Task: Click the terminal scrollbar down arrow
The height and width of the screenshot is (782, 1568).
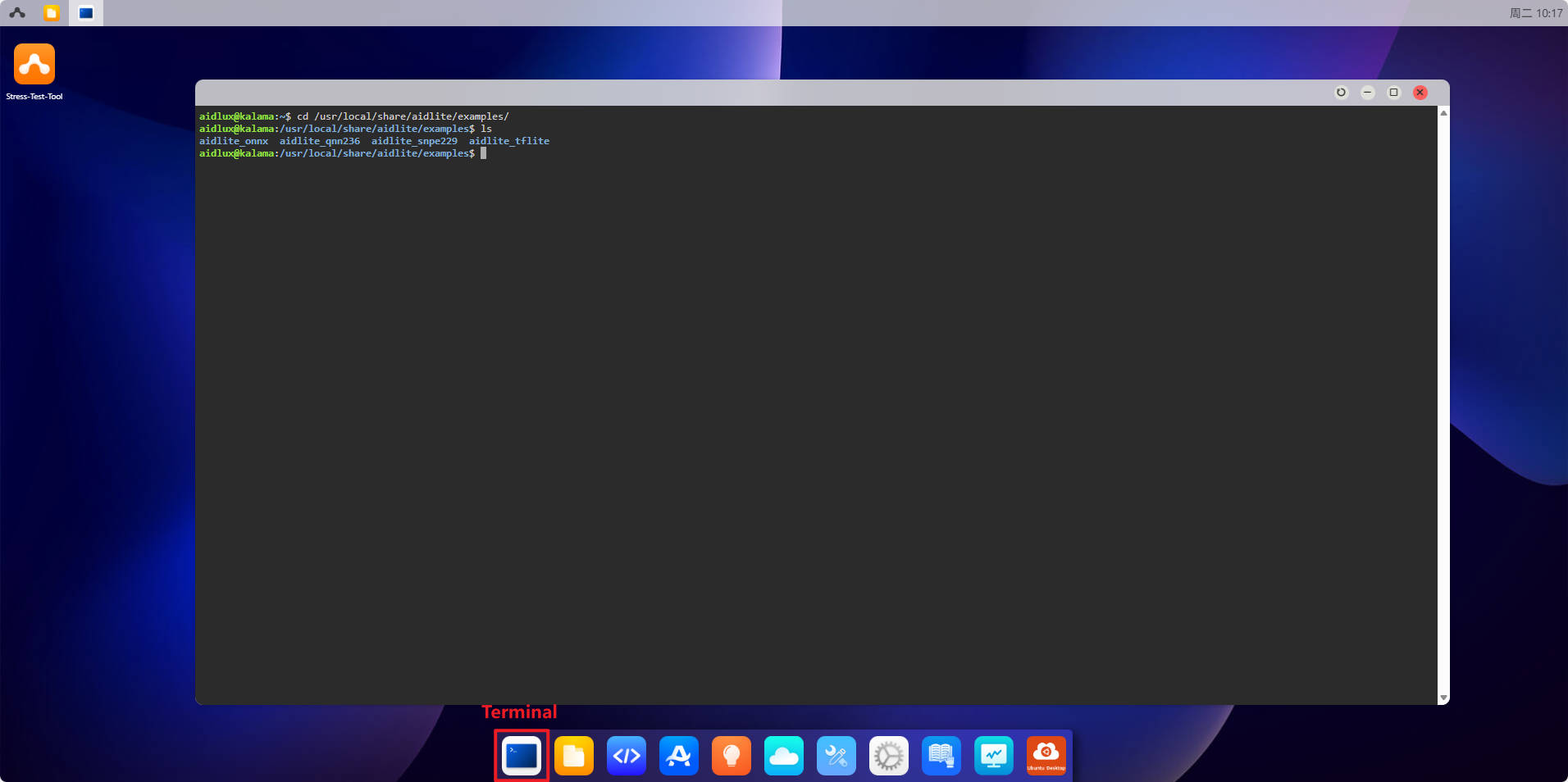Action: pyautogui.click(x=1443, y=698)
